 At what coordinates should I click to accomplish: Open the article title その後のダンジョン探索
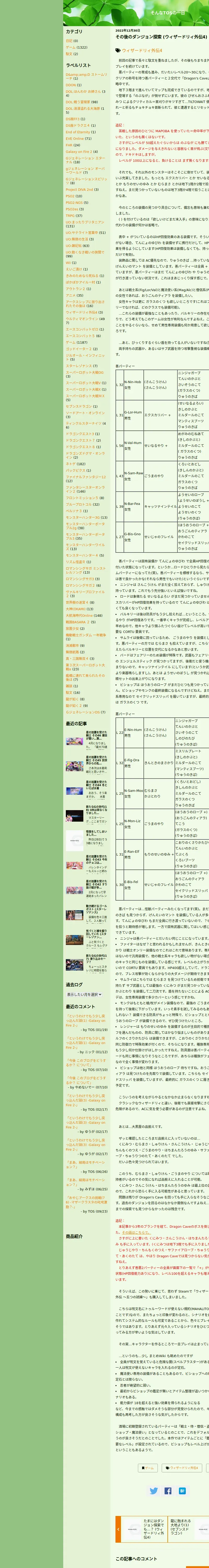161,37
